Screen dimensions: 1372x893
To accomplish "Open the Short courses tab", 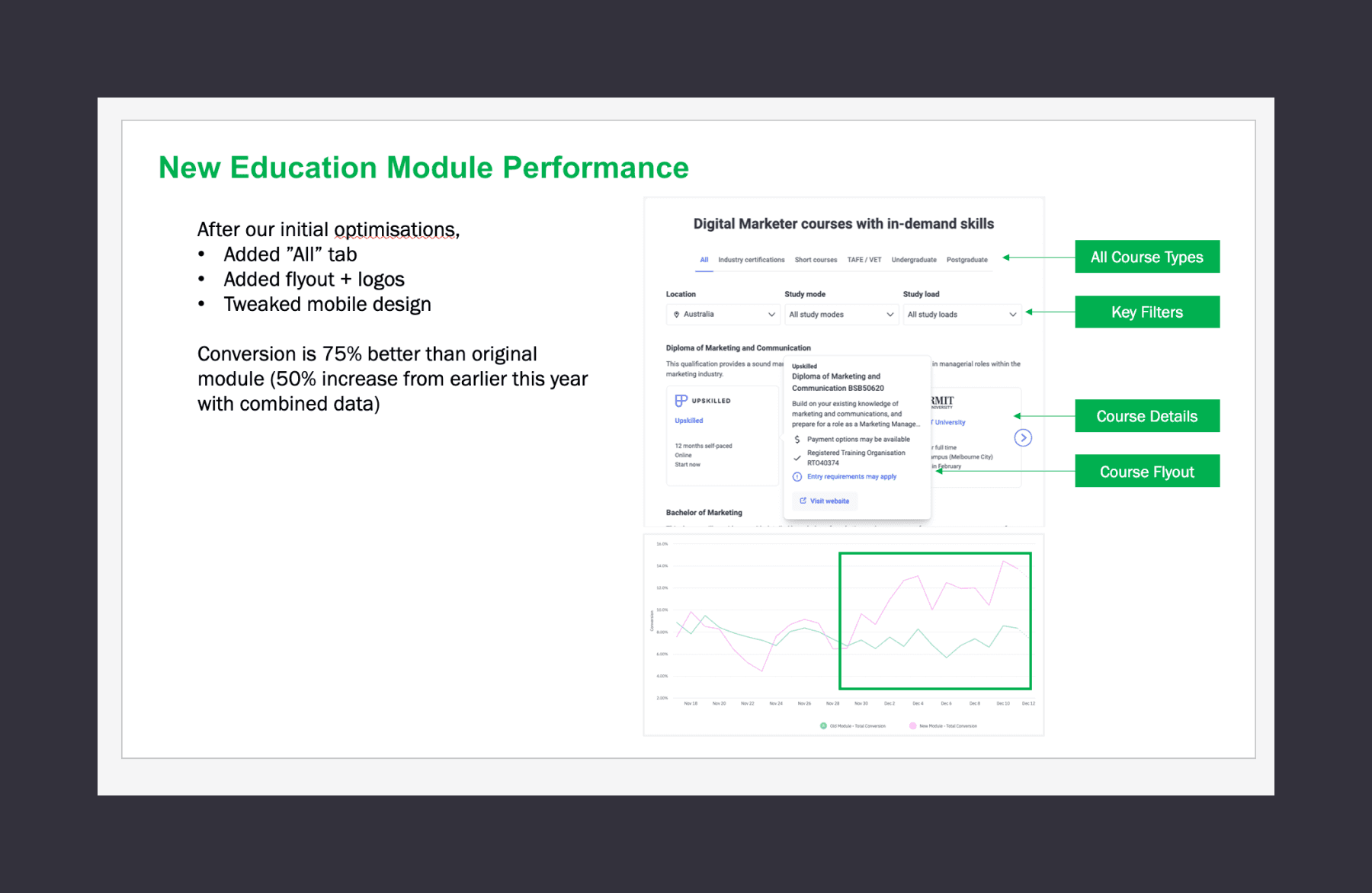I will (x=816, y=260).
